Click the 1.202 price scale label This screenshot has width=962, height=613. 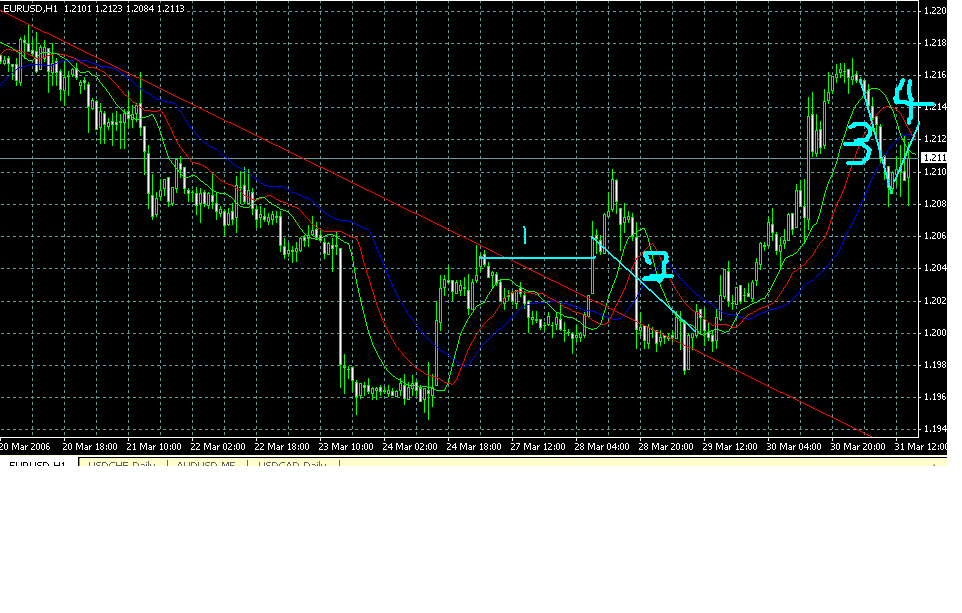(x=934, y=301)
